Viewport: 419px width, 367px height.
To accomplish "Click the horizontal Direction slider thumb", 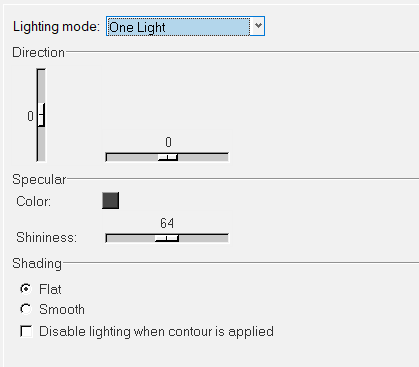I will click(168, 157).
